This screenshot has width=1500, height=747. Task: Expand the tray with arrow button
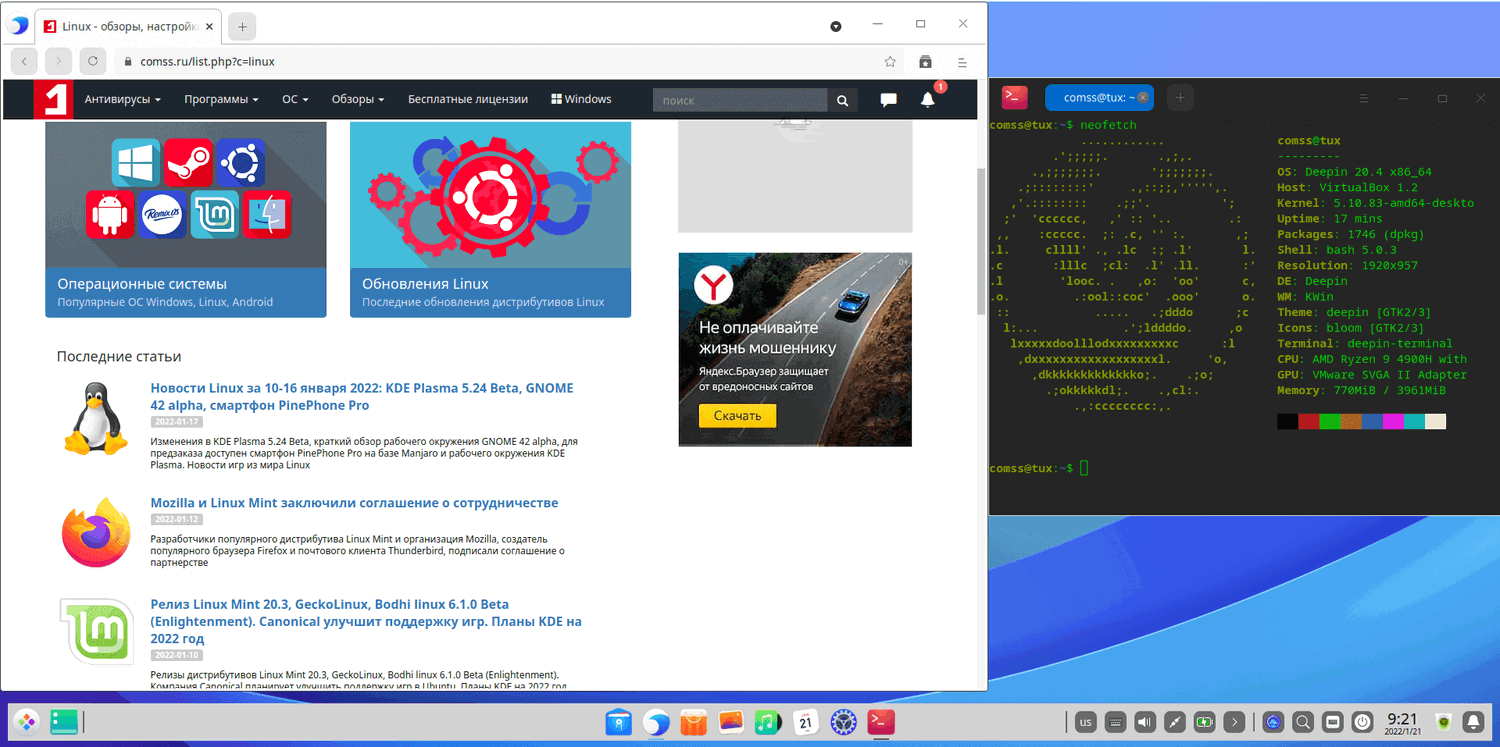tap(1235, 721)
